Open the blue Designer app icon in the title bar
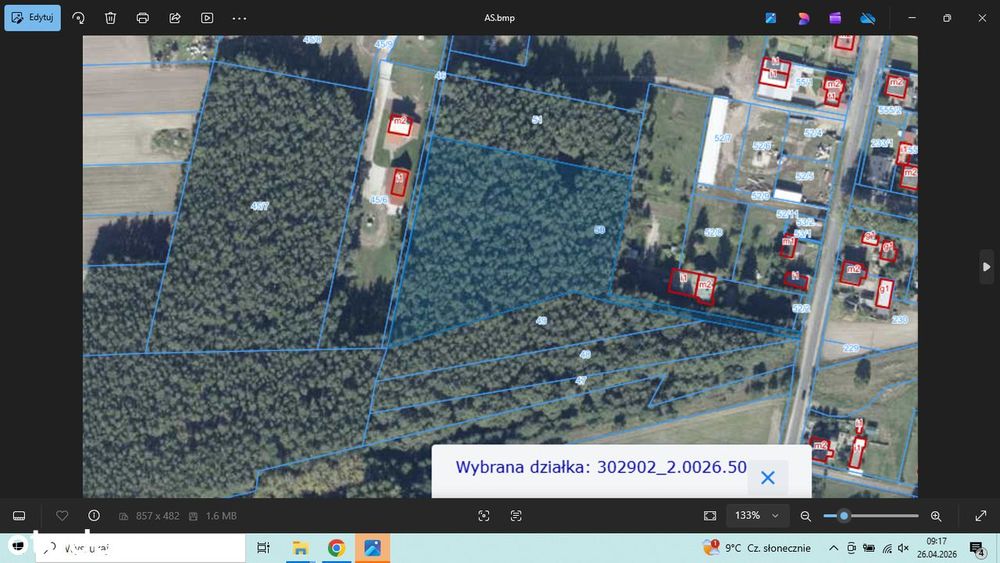This screenshot has height=563, width=1000. coord(771,18)
